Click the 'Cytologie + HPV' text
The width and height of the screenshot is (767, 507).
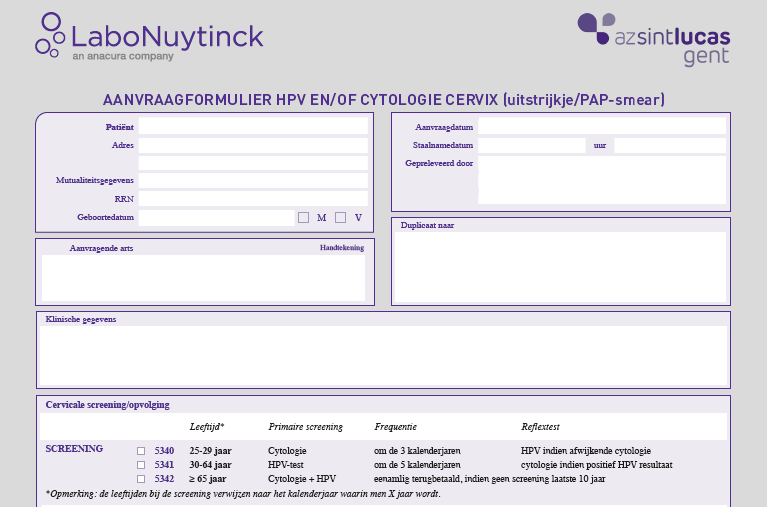pos(302,479)
